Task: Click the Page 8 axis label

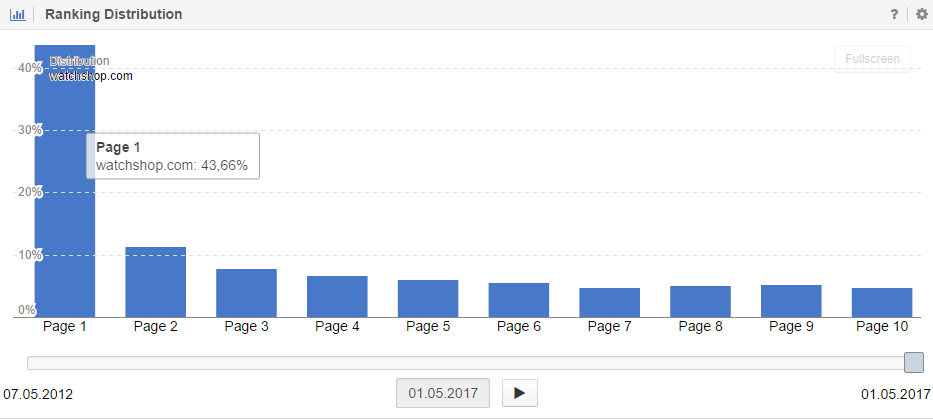Action: 700,327
